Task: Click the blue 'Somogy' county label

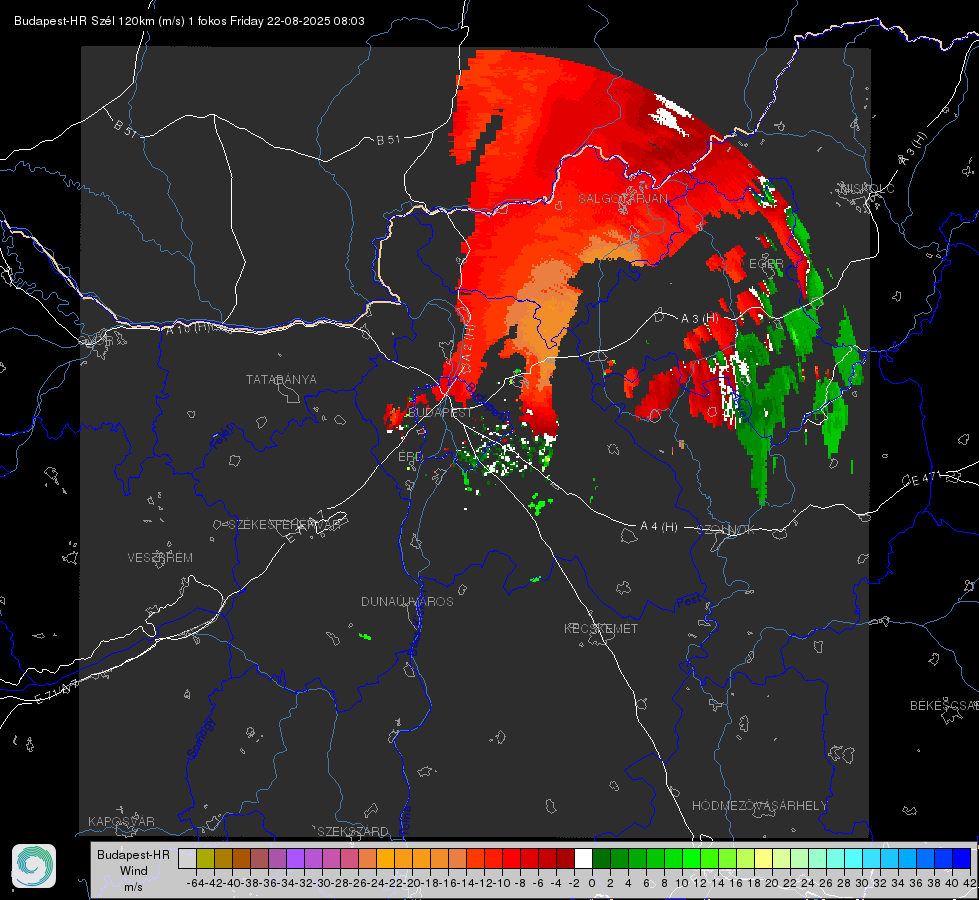Action: [x=200, y=738]
